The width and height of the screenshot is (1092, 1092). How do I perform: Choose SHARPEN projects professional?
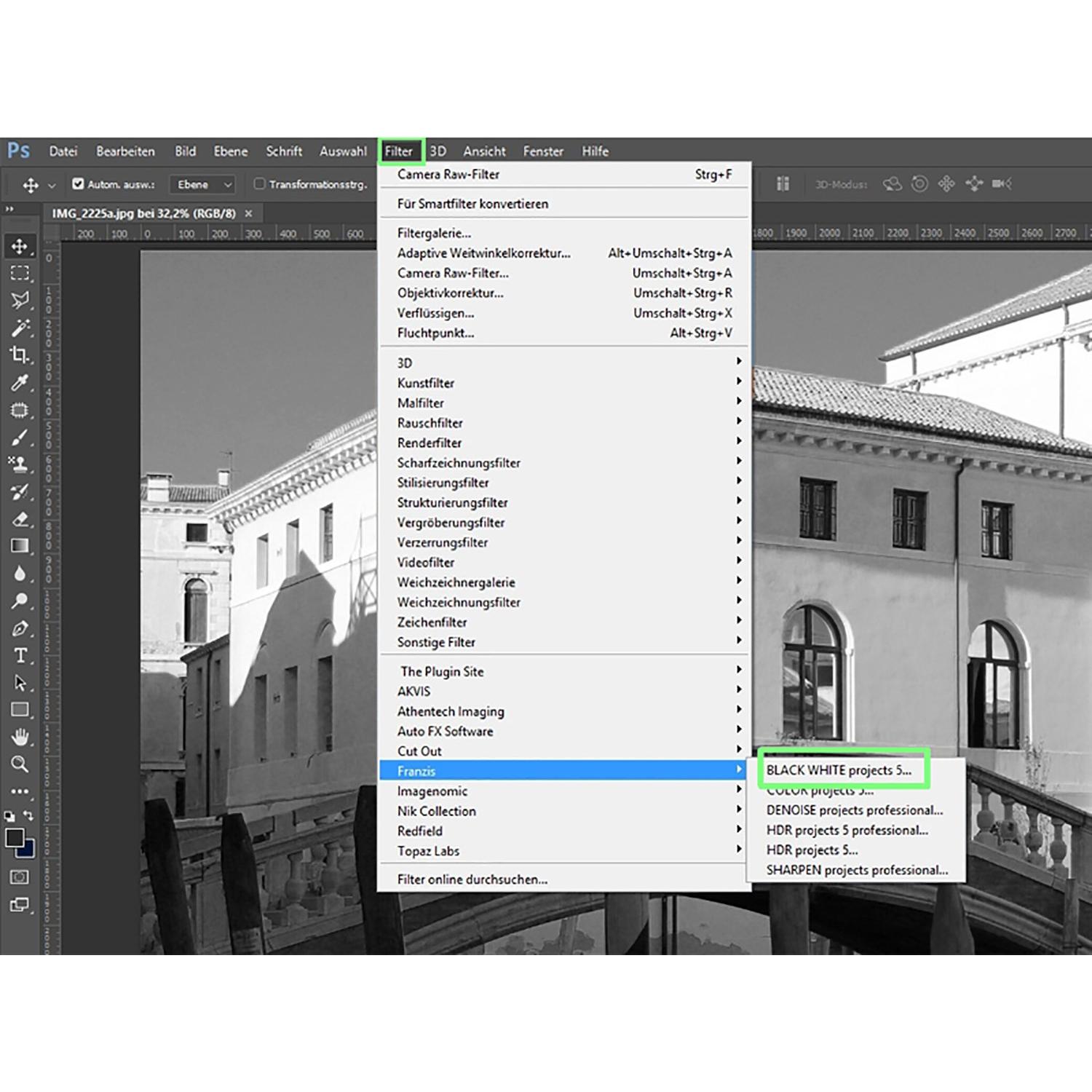click(x=856, y=870)
